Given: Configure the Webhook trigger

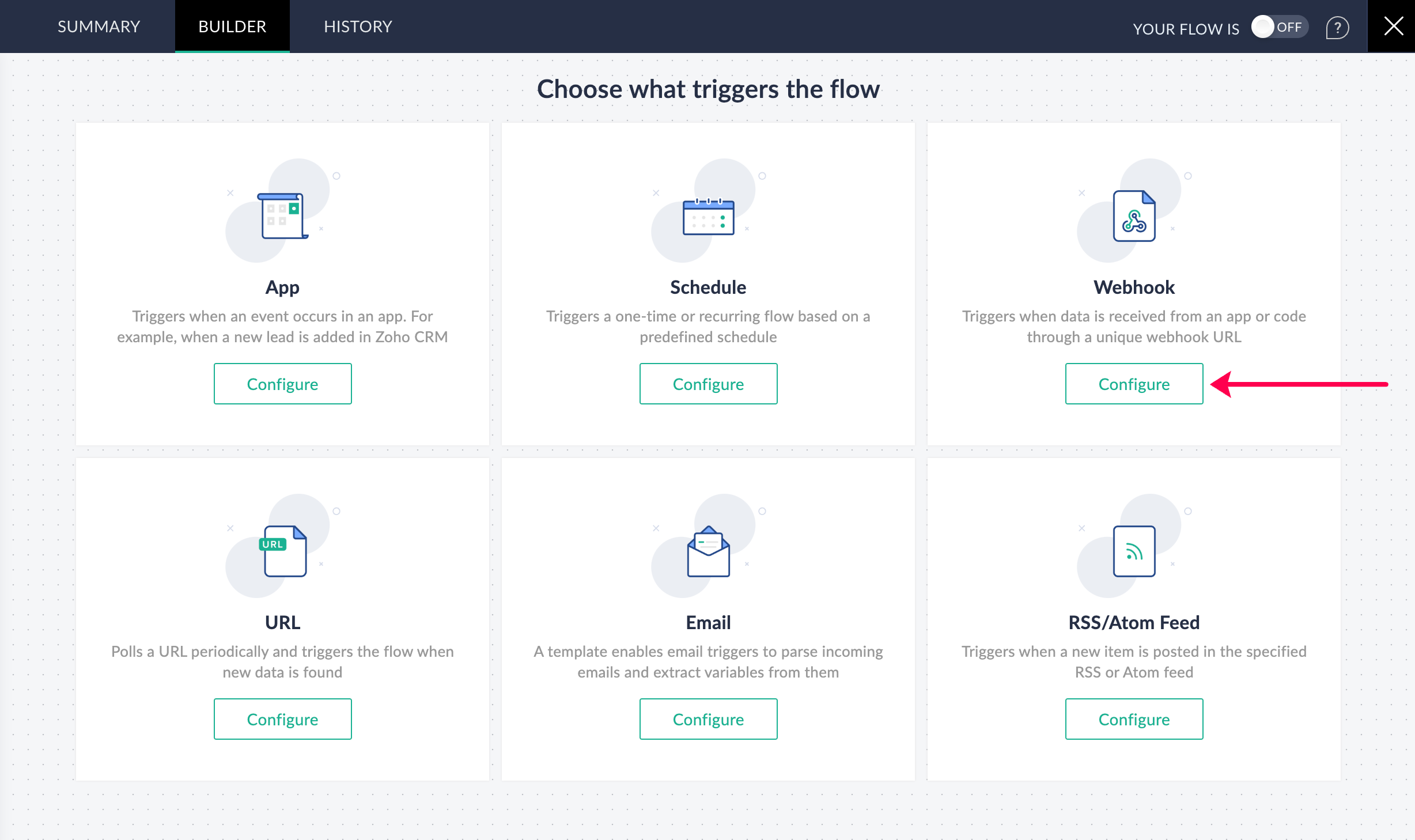Looking at the screenshot, I should pos(1134,384).
